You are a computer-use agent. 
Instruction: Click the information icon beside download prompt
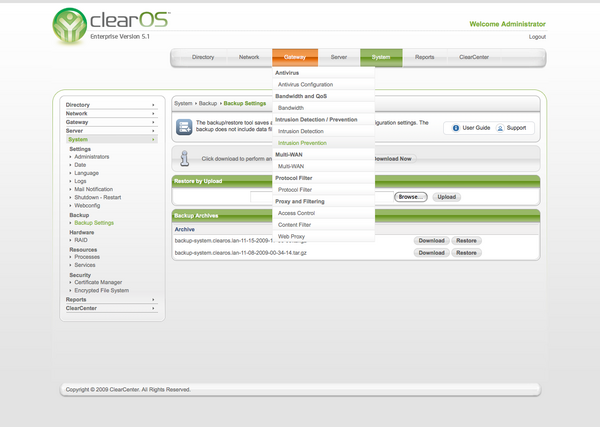[x=185, y=158]
